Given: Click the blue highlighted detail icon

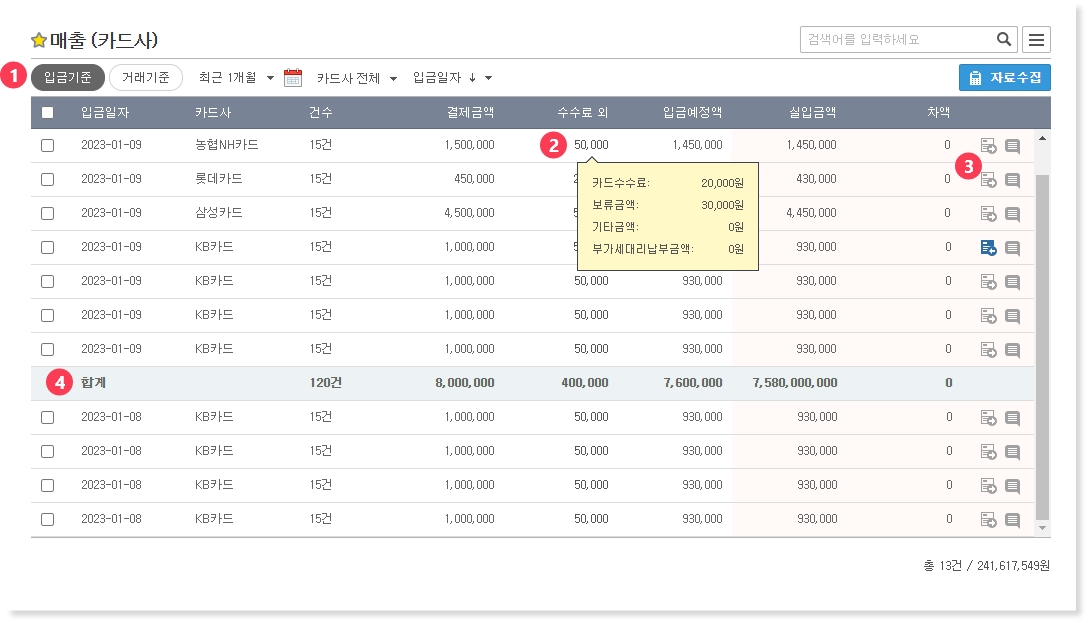Looking at the screenshot, I should (988, 248).
